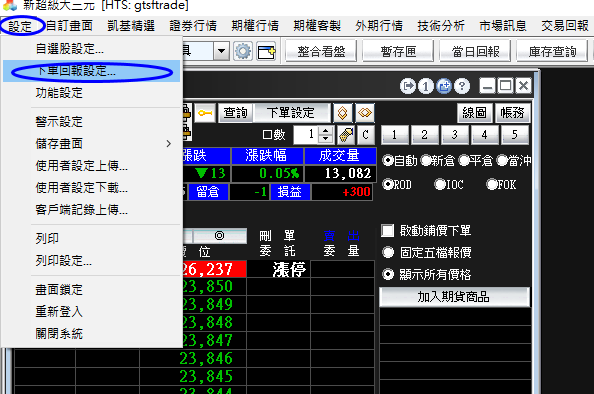The width and height of the screenshot is (594, 394).
Task: Select the 新倉 radio button
Action: (x=426, y=161)
